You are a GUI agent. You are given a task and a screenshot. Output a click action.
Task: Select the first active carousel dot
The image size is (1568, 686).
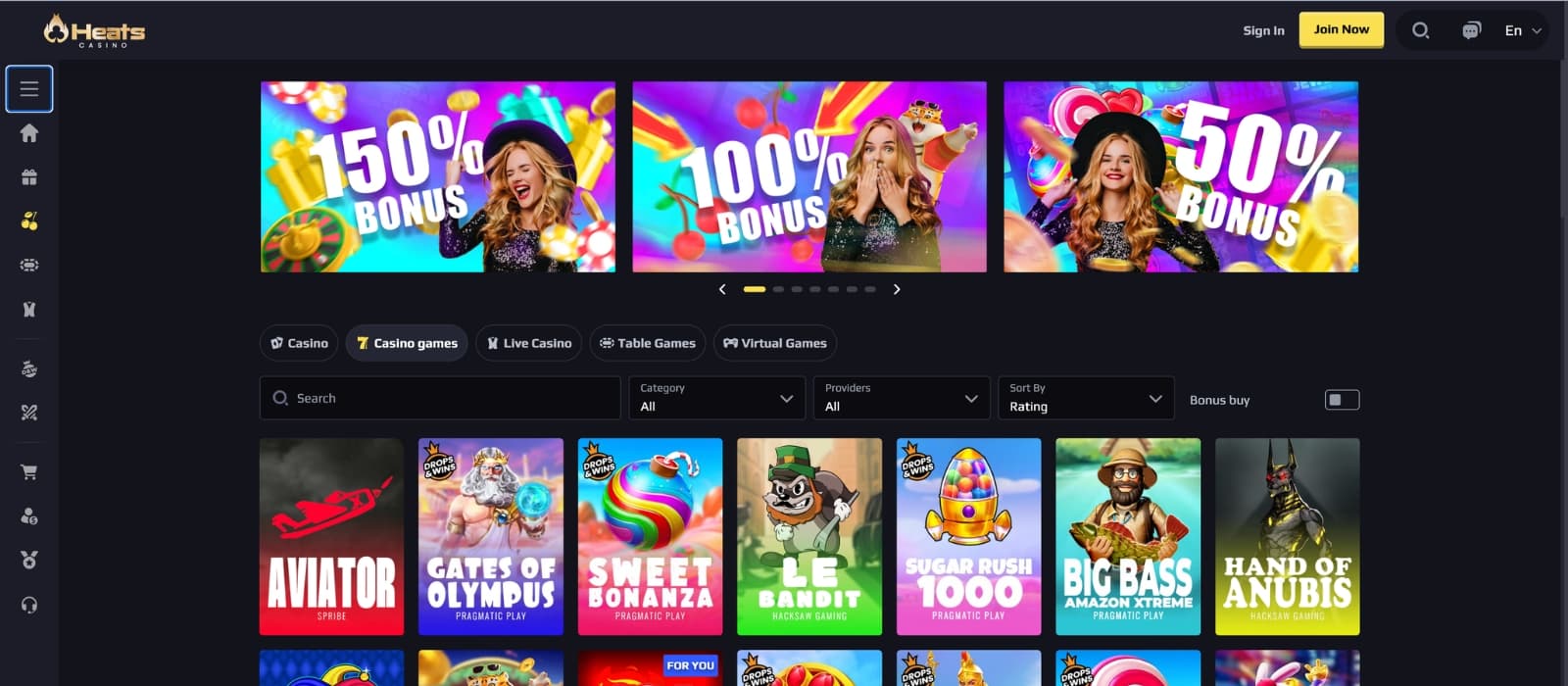(754, 289)
